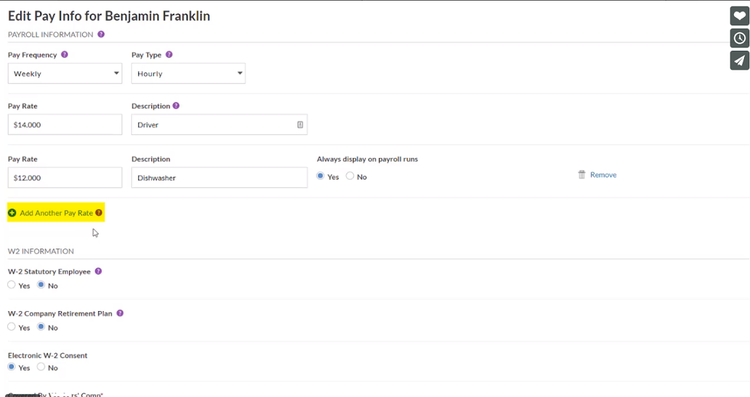This screenshot has height=397, width=750.
Task: Select Yes for W-2 Company Retirement Plan
Action: 11,327
